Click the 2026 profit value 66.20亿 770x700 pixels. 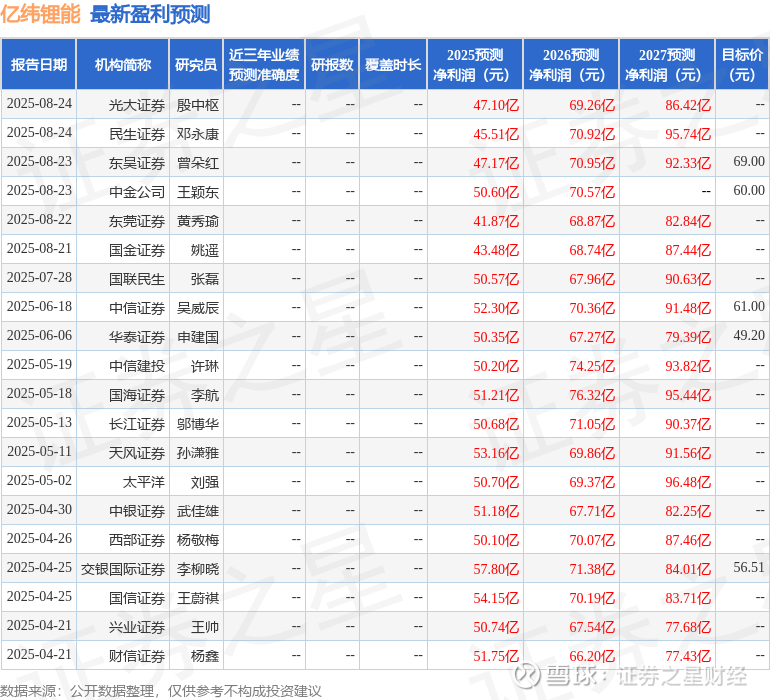click(592, 656)
